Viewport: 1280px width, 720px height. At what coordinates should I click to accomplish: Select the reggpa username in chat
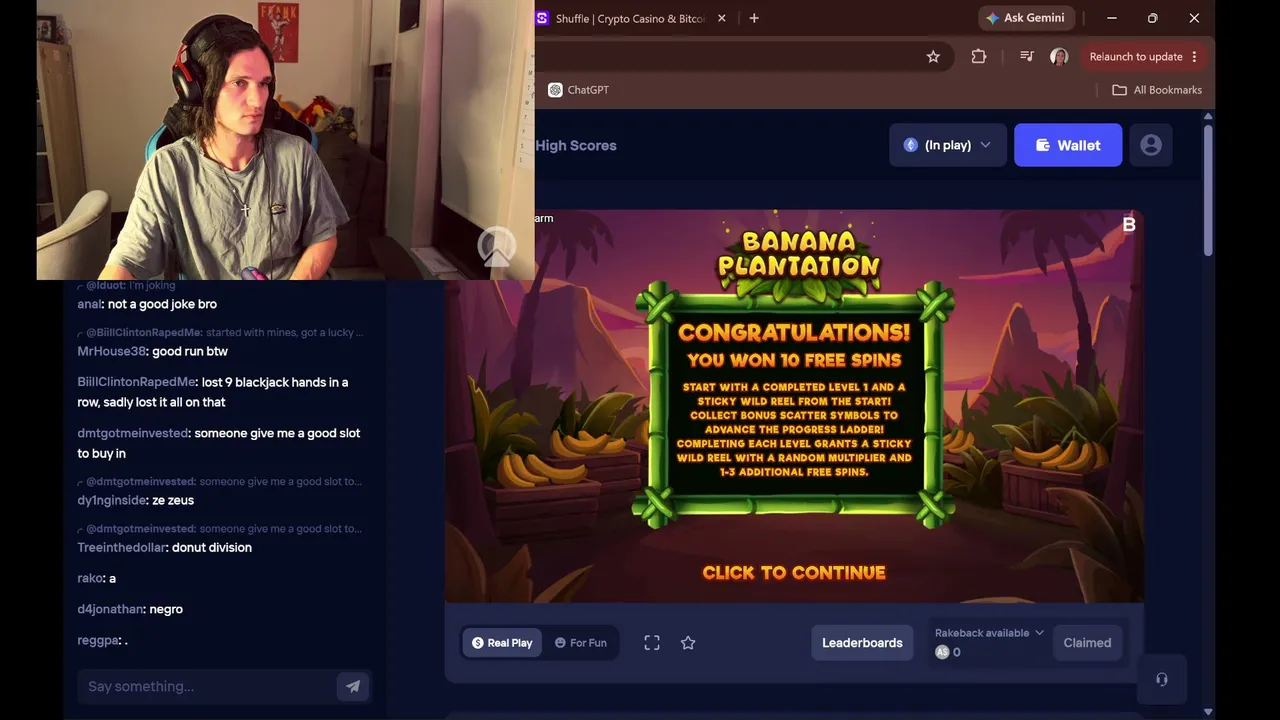(98, 640)
